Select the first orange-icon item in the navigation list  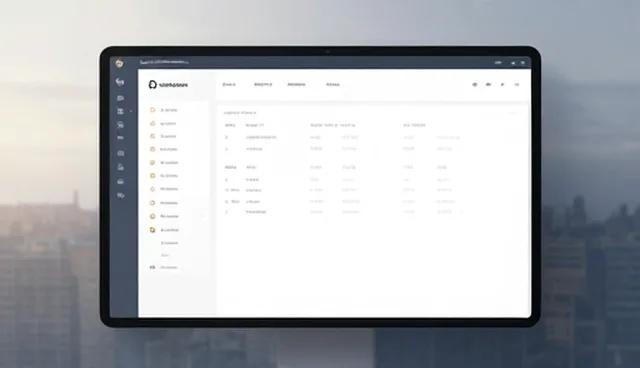point(164,110)
